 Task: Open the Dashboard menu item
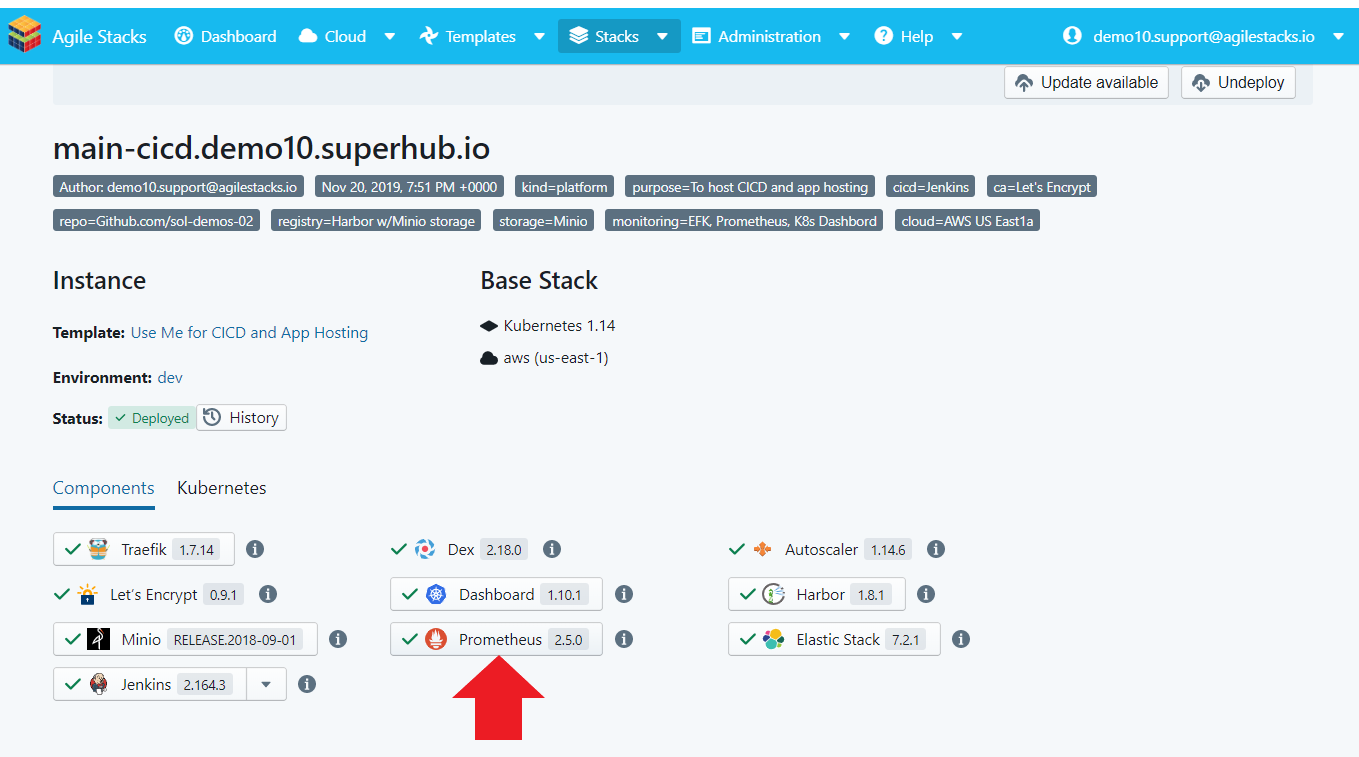(225, 36)
